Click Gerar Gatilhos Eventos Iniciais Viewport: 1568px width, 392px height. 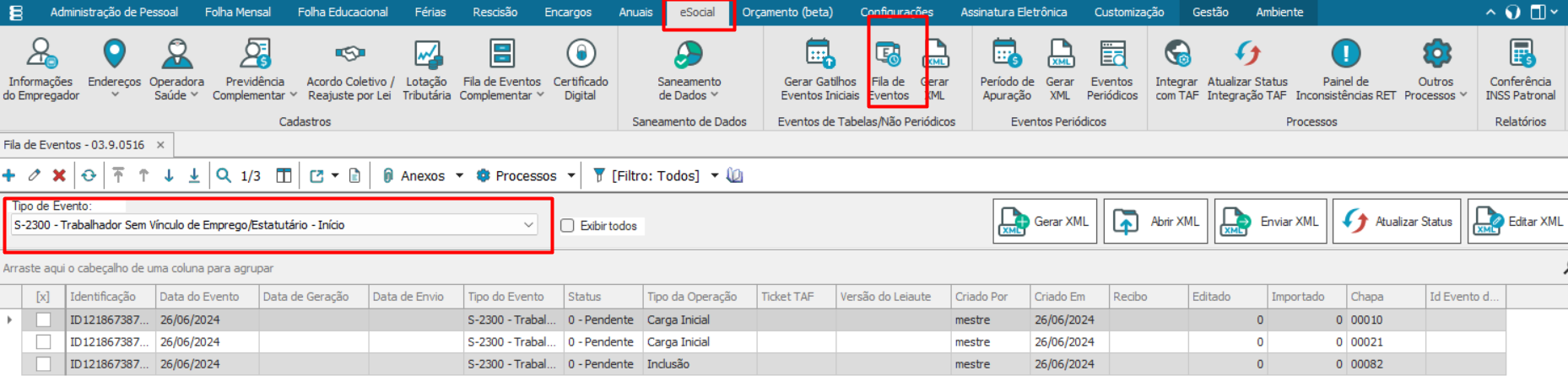coord(819,69)
